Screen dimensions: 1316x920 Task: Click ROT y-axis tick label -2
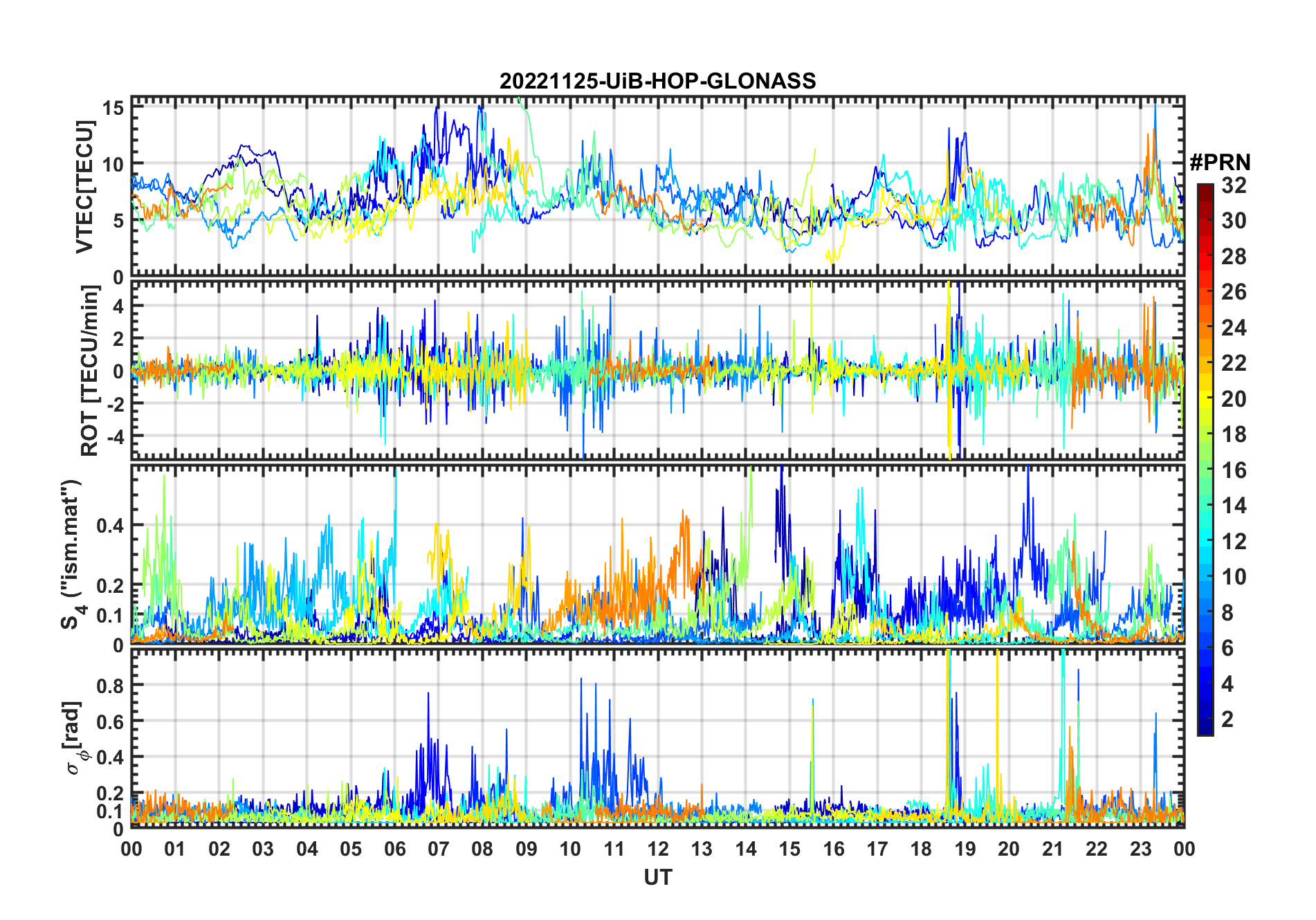pos(115,404)
